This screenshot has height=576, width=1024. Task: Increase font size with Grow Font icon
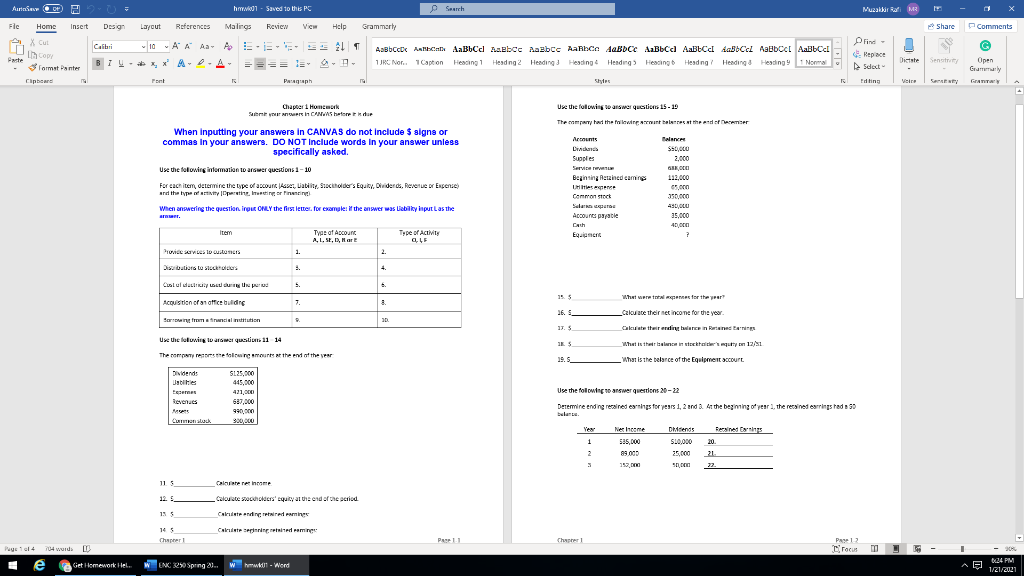click(176, 46)
